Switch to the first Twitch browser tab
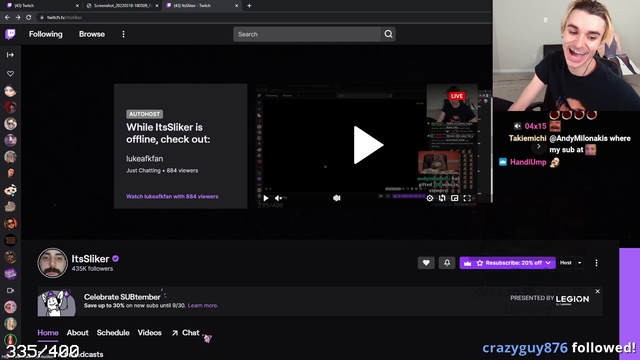The width and height of the screenshot is (640, 360). point(41,6)
